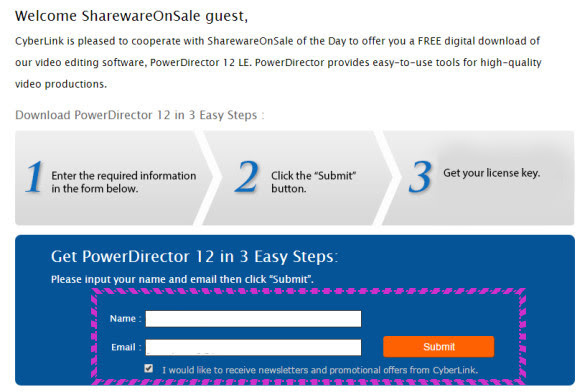
Task: Click step 2 'Click the "Submit" button' text
Action: [313, 182]
